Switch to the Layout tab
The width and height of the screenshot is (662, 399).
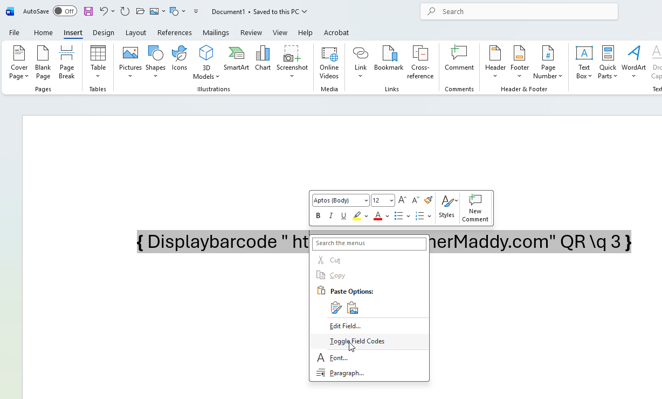click(x=136, y=33)
